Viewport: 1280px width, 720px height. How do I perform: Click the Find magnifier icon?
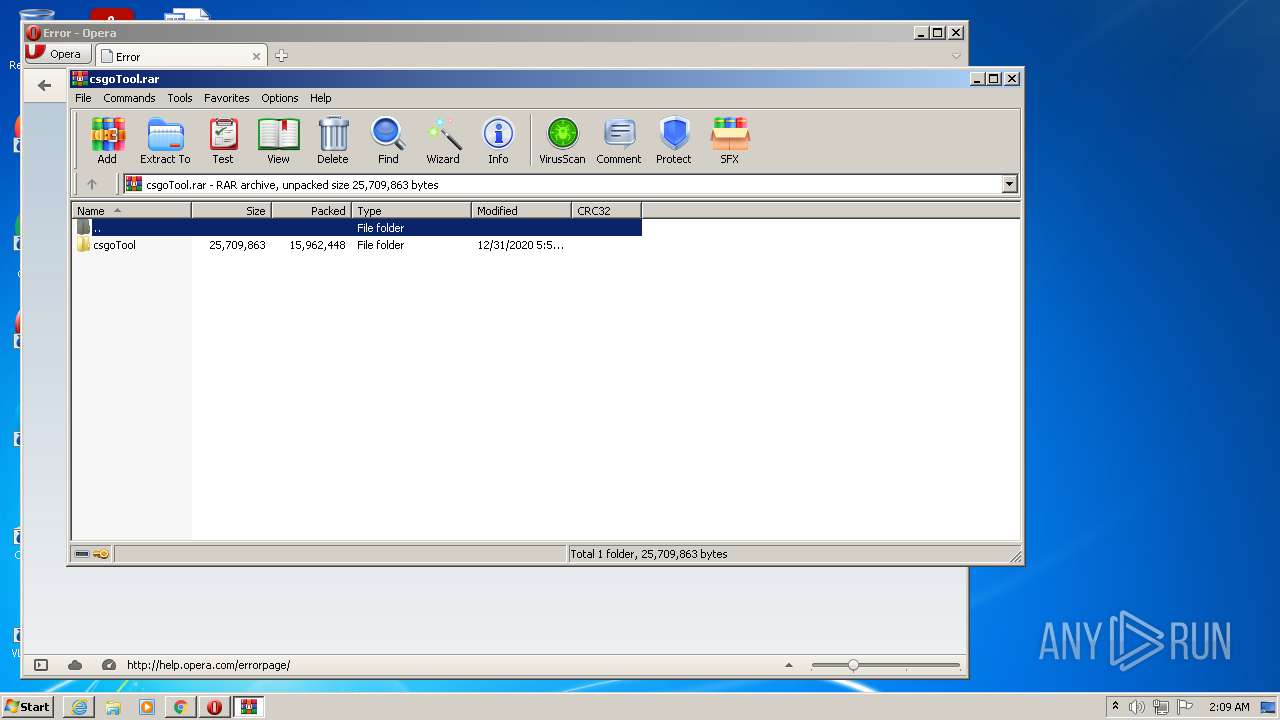(388, 140)
